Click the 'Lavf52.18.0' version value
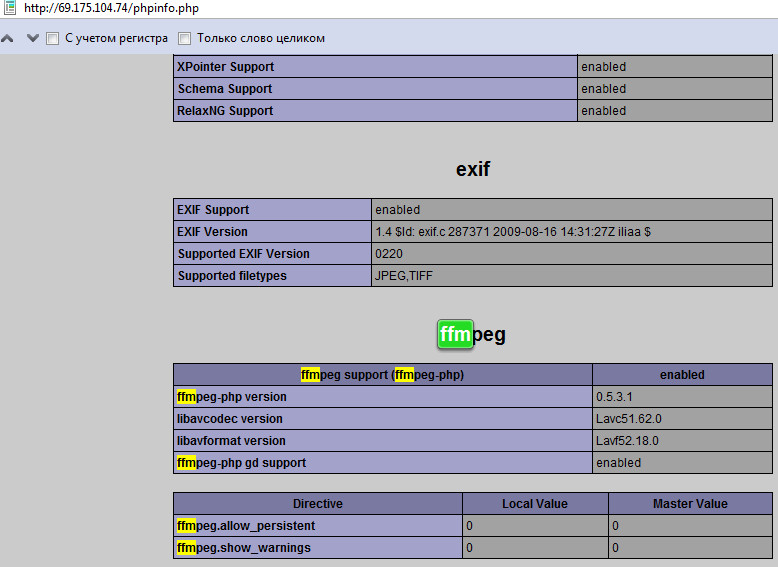 (x=628, y=441)
